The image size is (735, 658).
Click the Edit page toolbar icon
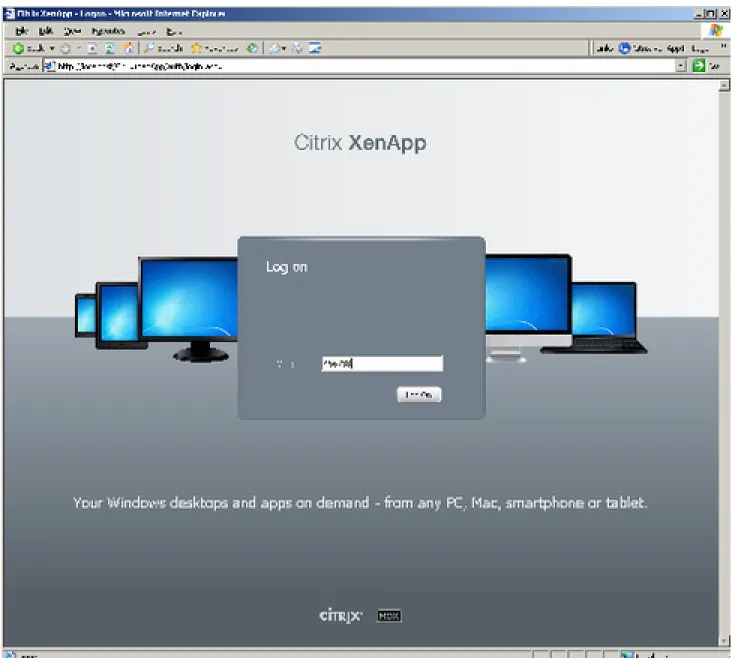click(x=315, y=48)
